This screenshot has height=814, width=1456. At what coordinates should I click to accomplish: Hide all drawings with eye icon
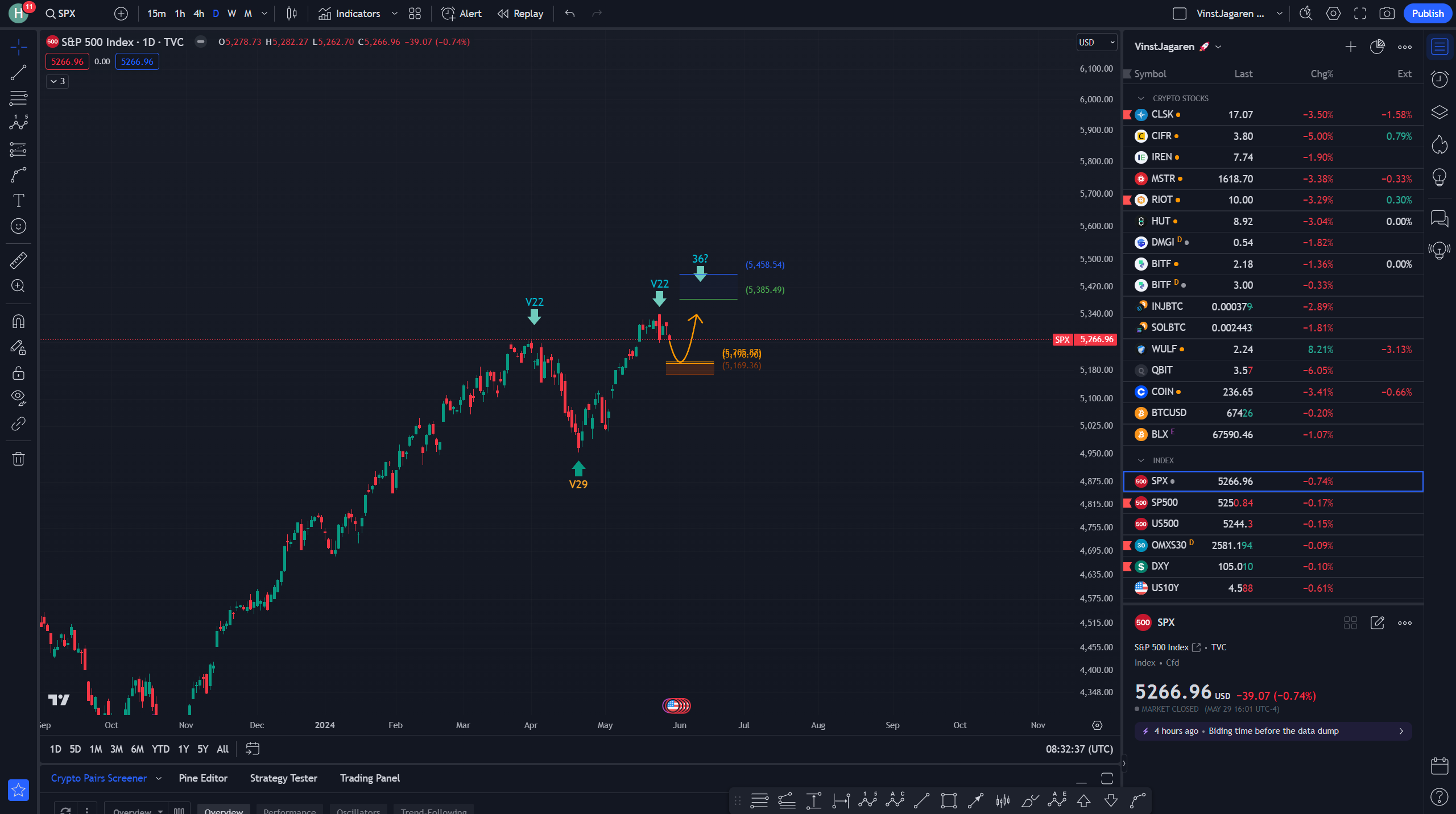pyautogui.click(x=18, y=397)
